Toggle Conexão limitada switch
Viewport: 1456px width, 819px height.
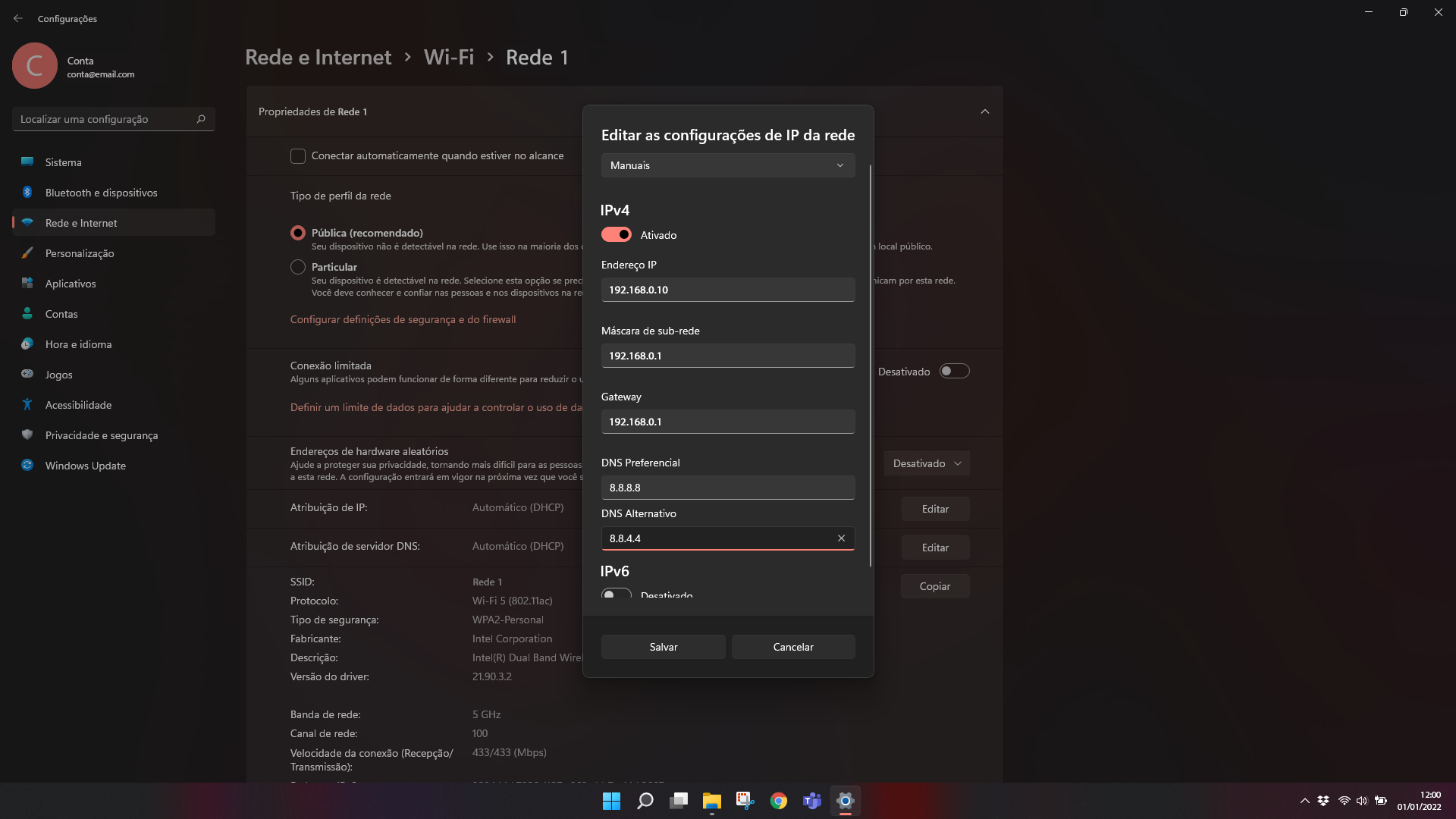coord(954,371)
